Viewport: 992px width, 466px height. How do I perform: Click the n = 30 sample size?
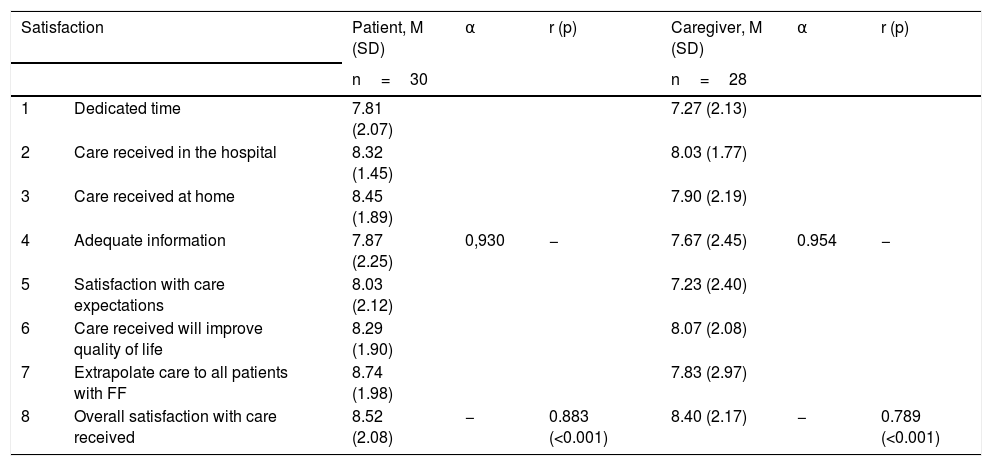385,79
